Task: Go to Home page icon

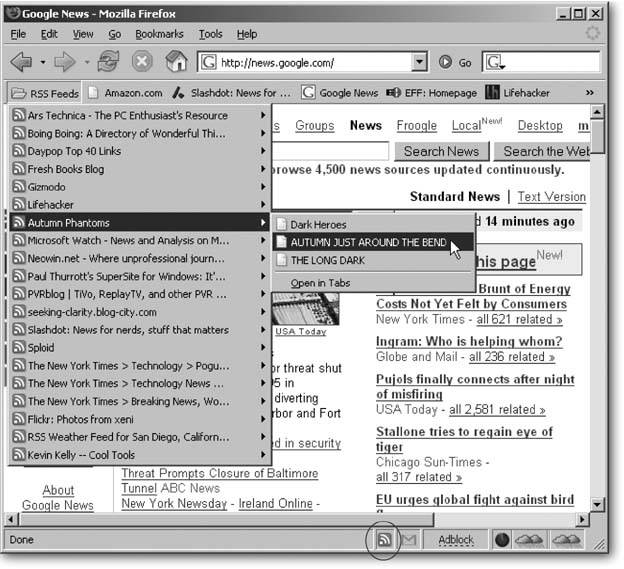Action: (175, 62)
